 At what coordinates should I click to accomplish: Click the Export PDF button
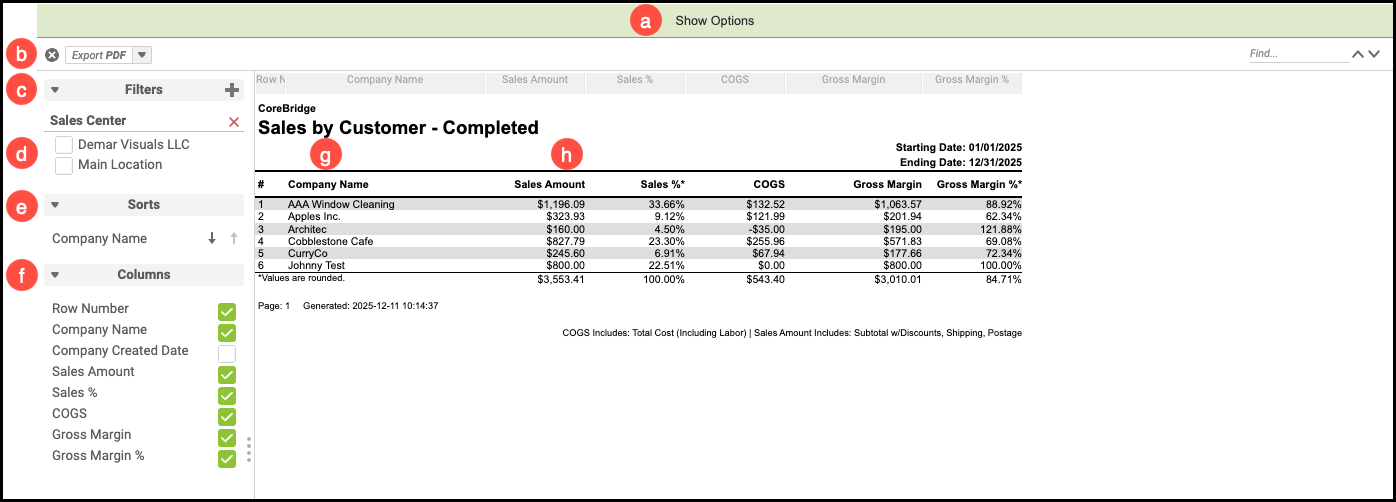[99, 55]
